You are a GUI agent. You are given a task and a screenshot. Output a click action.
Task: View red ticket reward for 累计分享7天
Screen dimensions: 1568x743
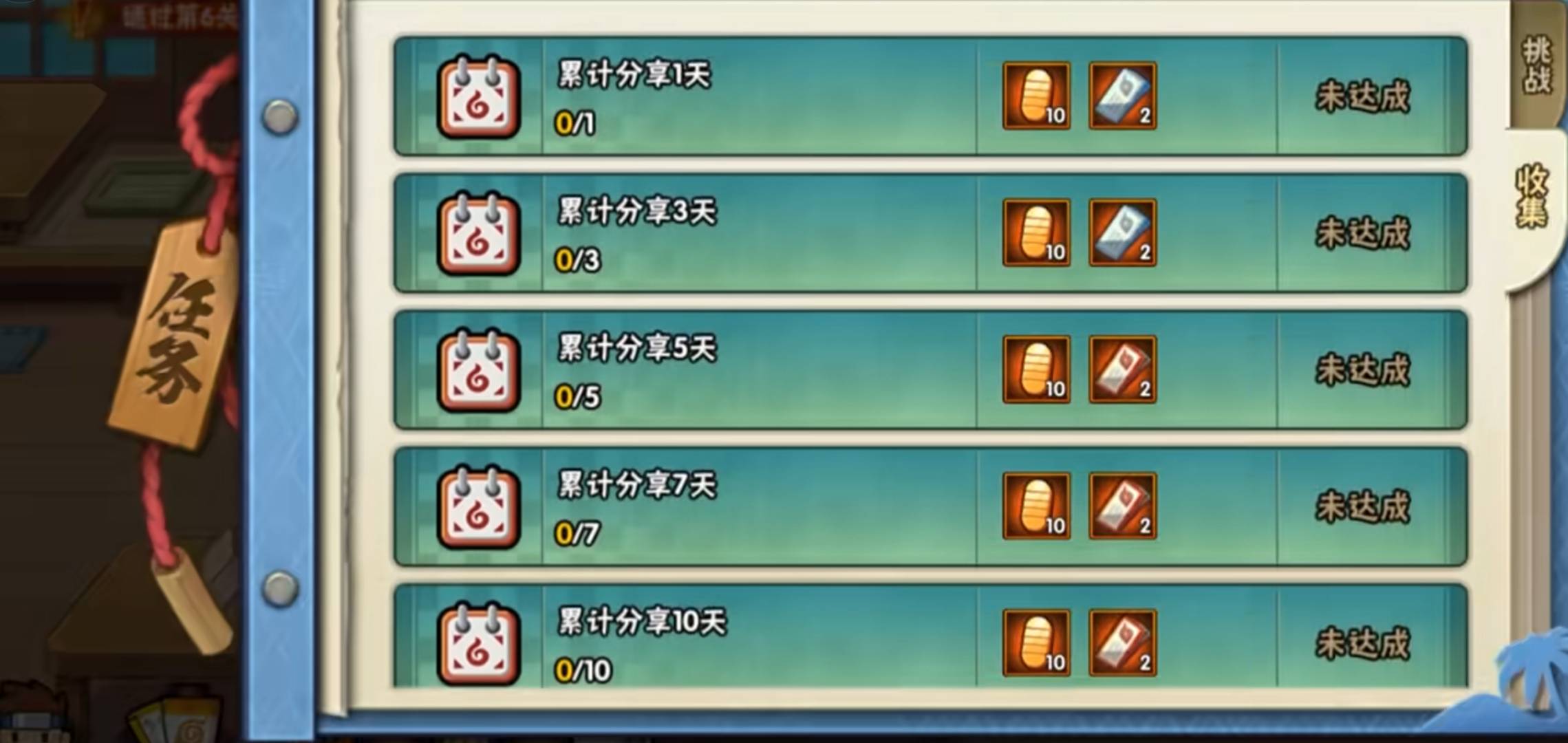(1123, 506)
